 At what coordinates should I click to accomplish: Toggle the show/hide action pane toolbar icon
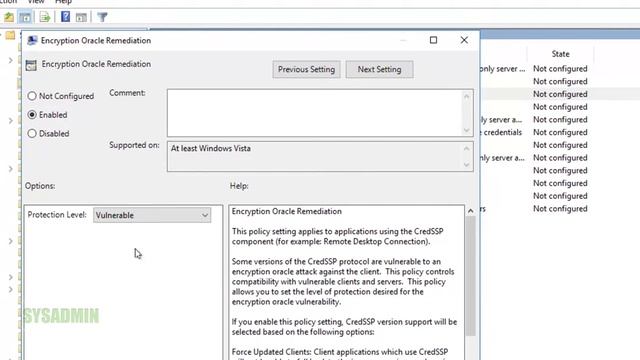pos(81,17)
